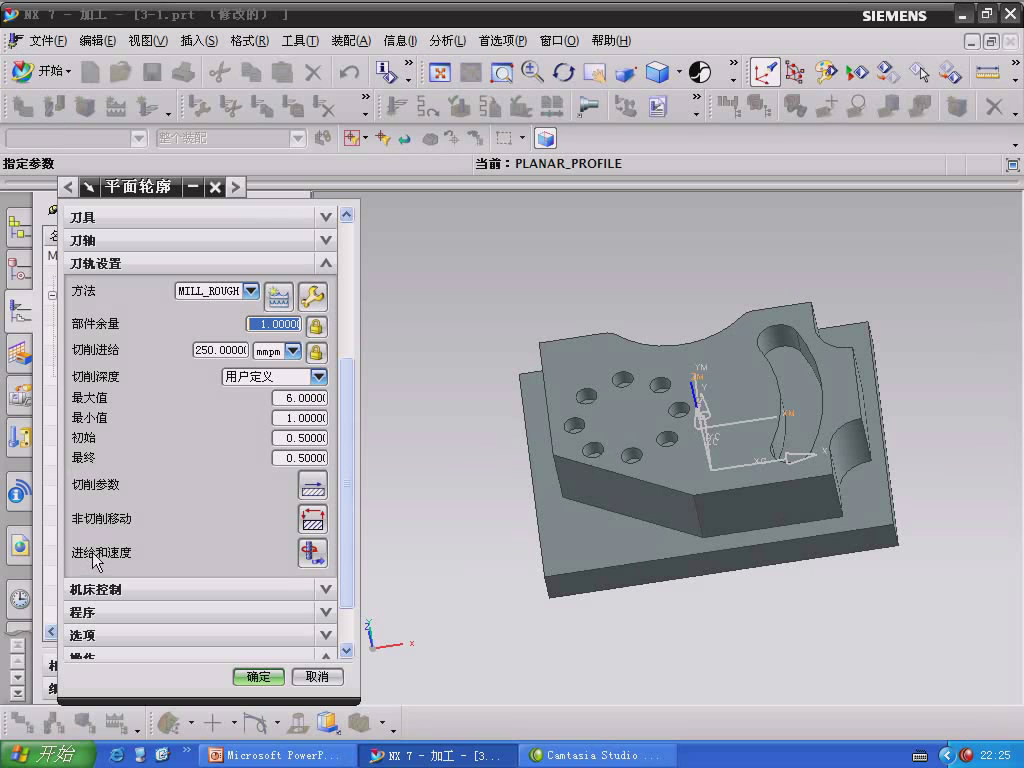Click the Open folder toolbar icon
The height and width of the screenshot is (768, 1024).
coord(120,72)
